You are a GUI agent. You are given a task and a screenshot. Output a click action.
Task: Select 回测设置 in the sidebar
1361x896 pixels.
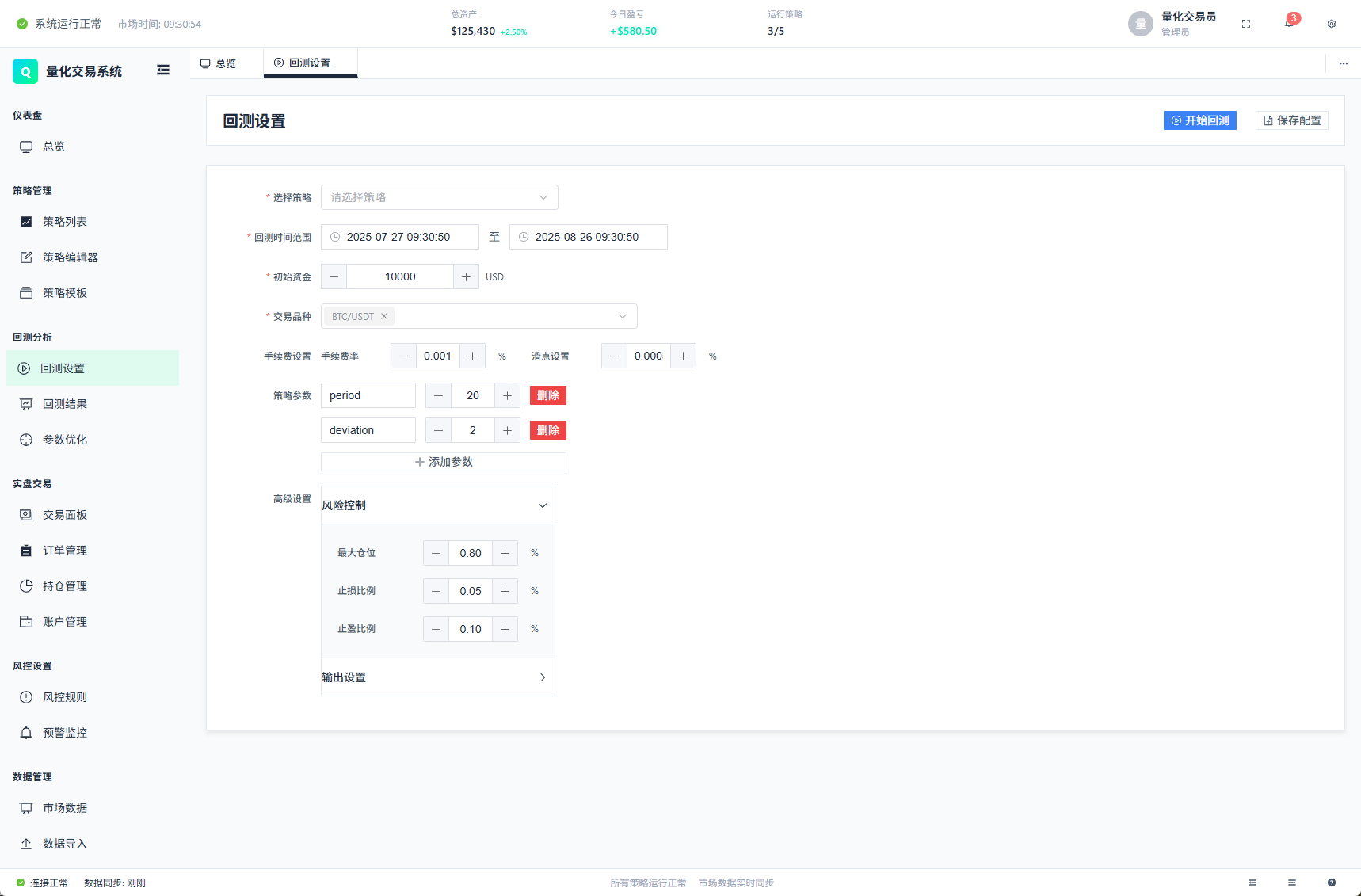[93, 368]
